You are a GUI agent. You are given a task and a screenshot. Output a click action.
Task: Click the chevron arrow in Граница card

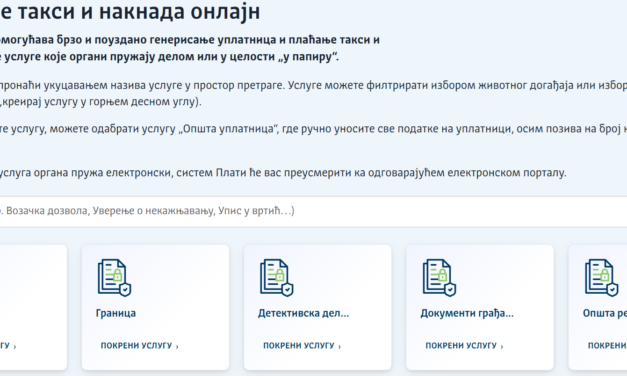pyautogui.click(x=177, y=346)
